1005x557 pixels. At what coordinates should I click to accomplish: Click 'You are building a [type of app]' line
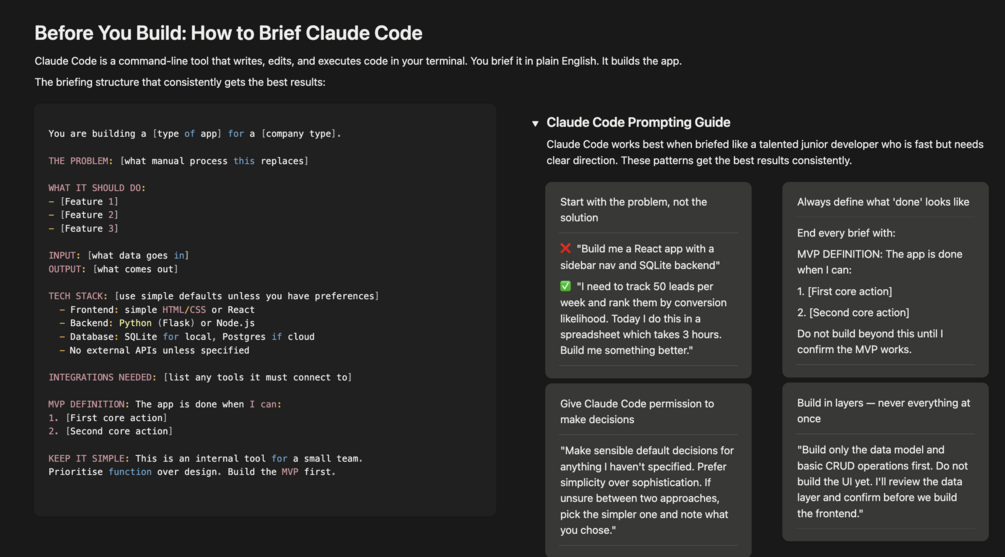pyautogui.click(x=194, y=133)
